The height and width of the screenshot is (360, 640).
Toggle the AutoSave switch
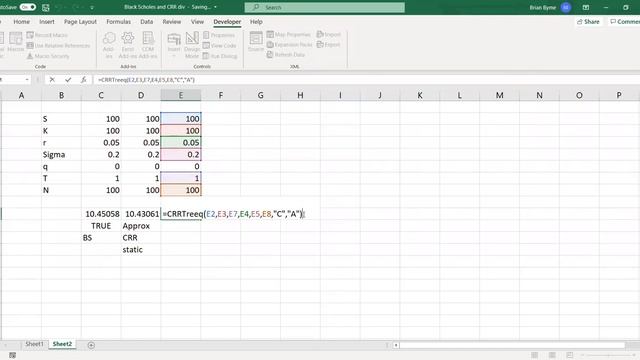point(27,7)
